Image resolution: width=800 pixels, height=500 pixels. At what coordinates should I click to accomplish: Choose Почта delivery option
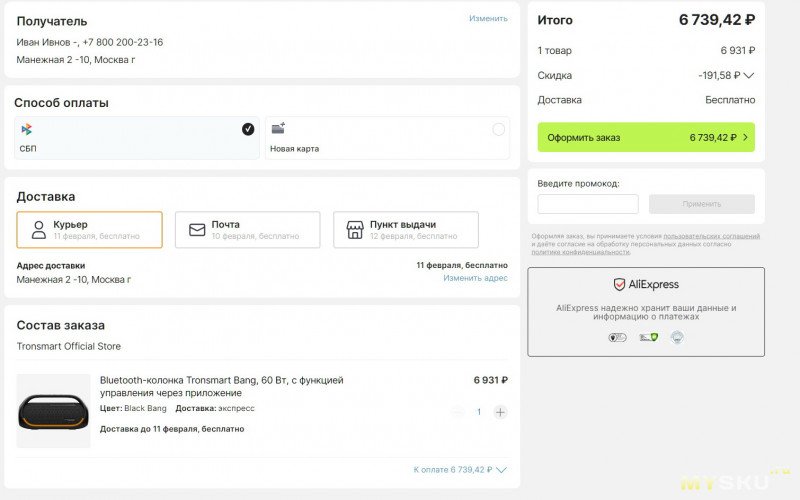click(x=247, y=230)
